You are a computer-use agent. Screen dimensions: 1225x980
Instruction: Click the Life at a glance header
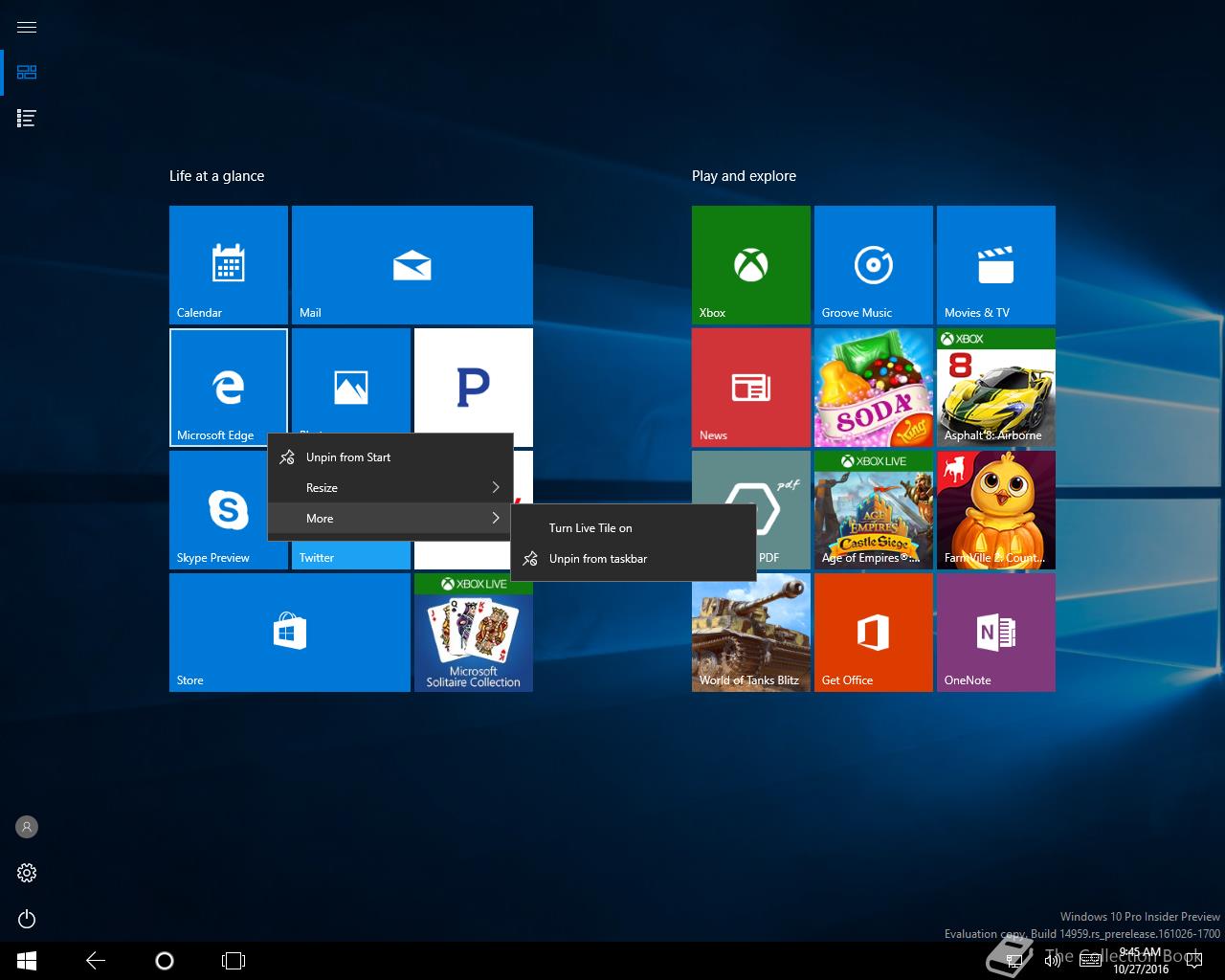(216, 176)
